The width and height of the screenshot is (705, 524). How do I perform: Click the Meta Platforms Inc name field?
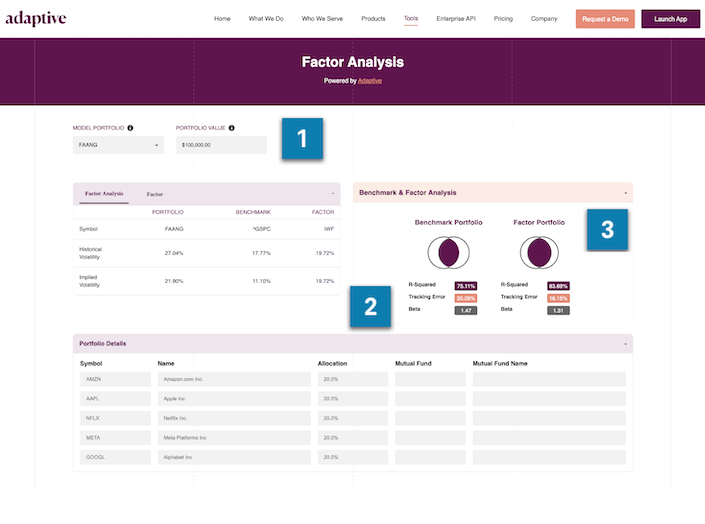pyautogui.click(x=234, y=438)
